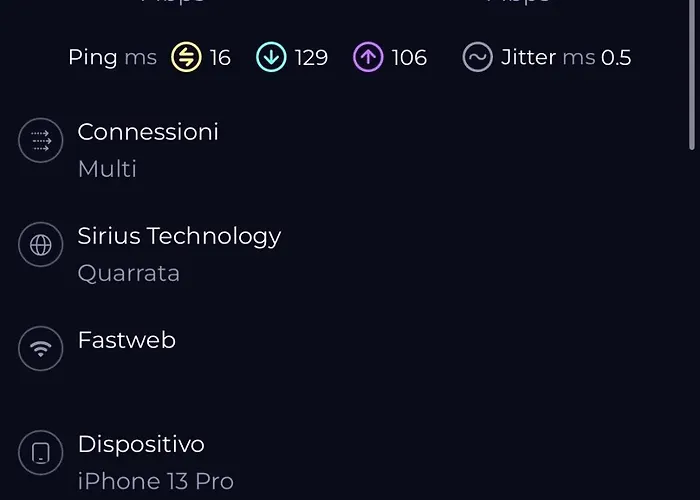Tap the Connessioni multi-arrow icon
700x500 pixels.
[41, 140]
